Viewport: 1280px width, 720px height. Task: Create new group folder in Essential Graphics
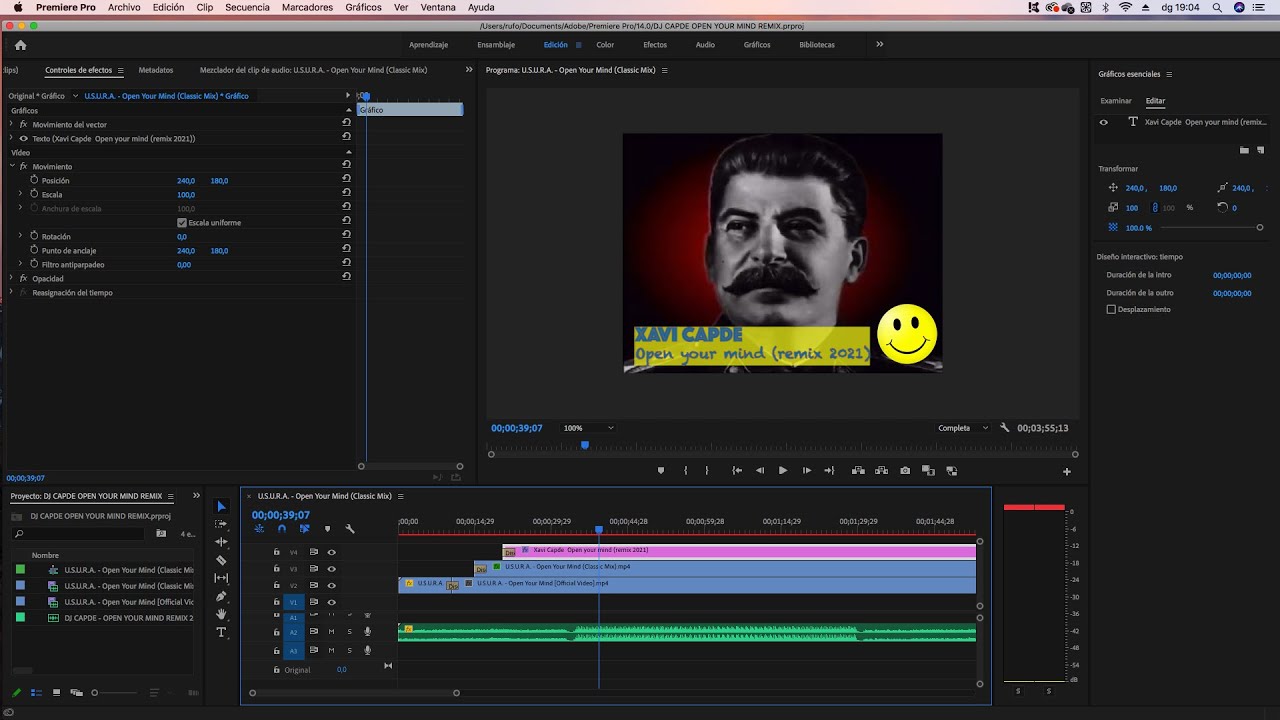(x=1244, y=150)
